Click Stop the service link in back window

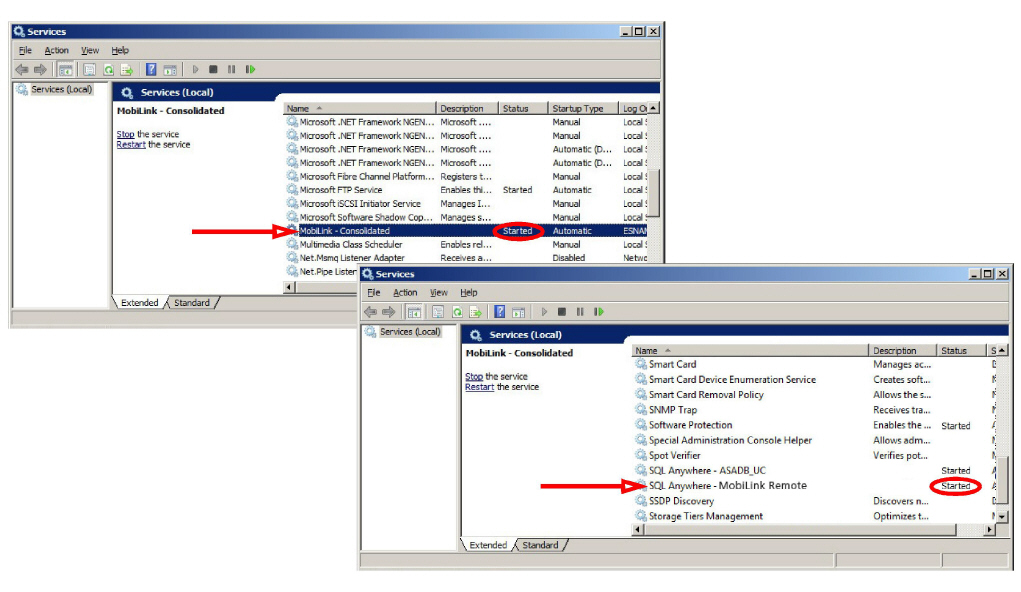(125, 134)
